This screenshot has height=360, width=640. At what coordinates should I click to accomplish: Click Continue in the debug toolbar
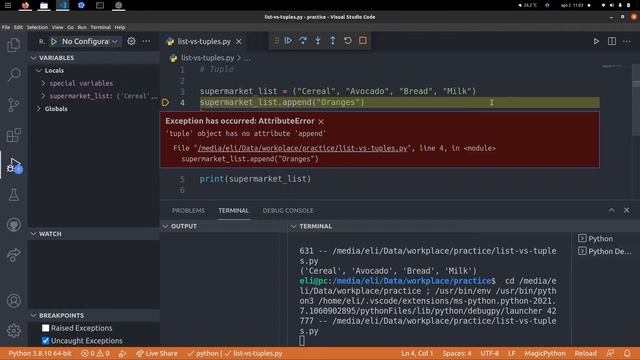pos(288,41)
